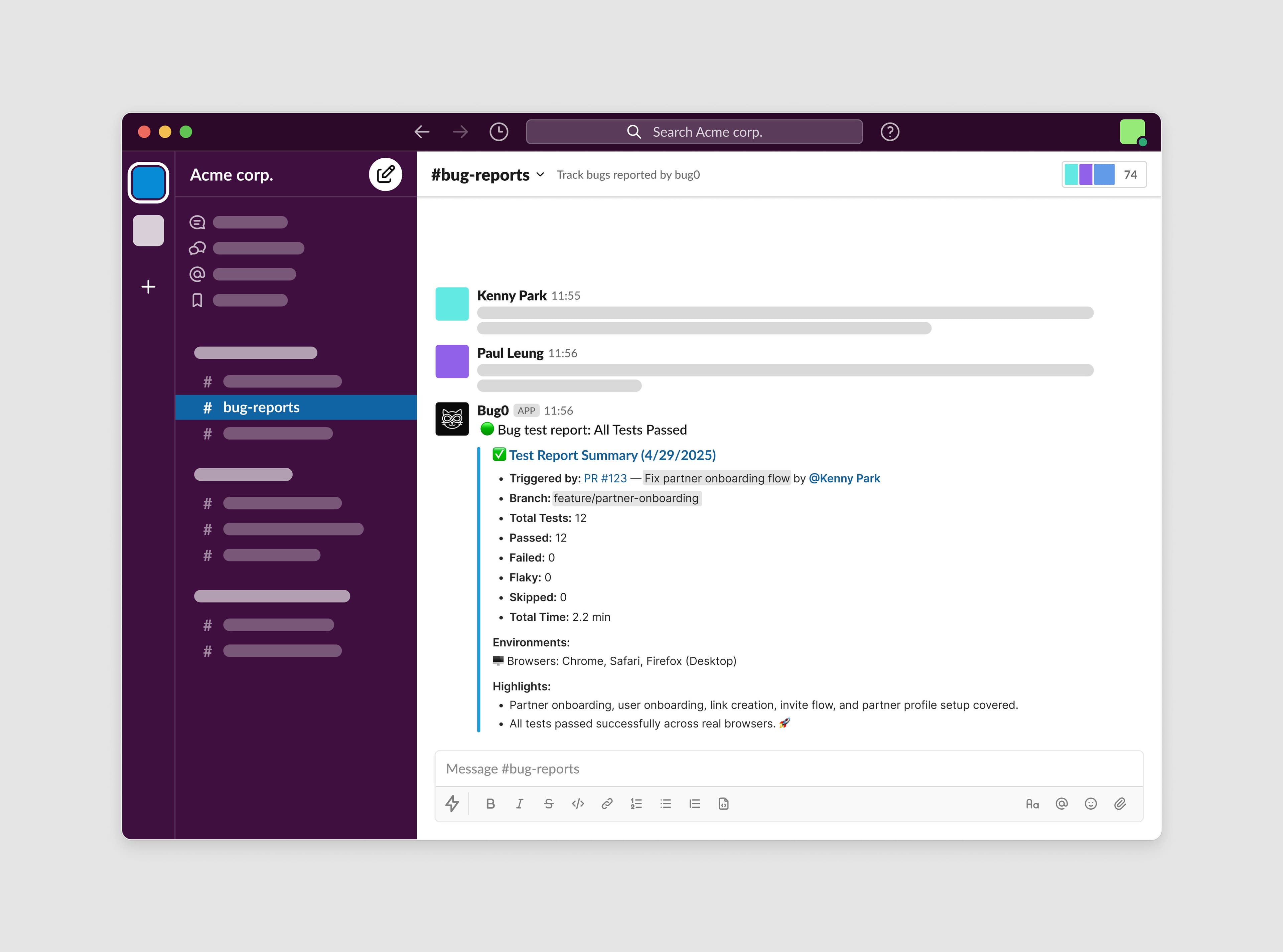Click the Bug test report: All Tests Passed line
Viewport: 1283px width, 952px height.
point(583,430)
